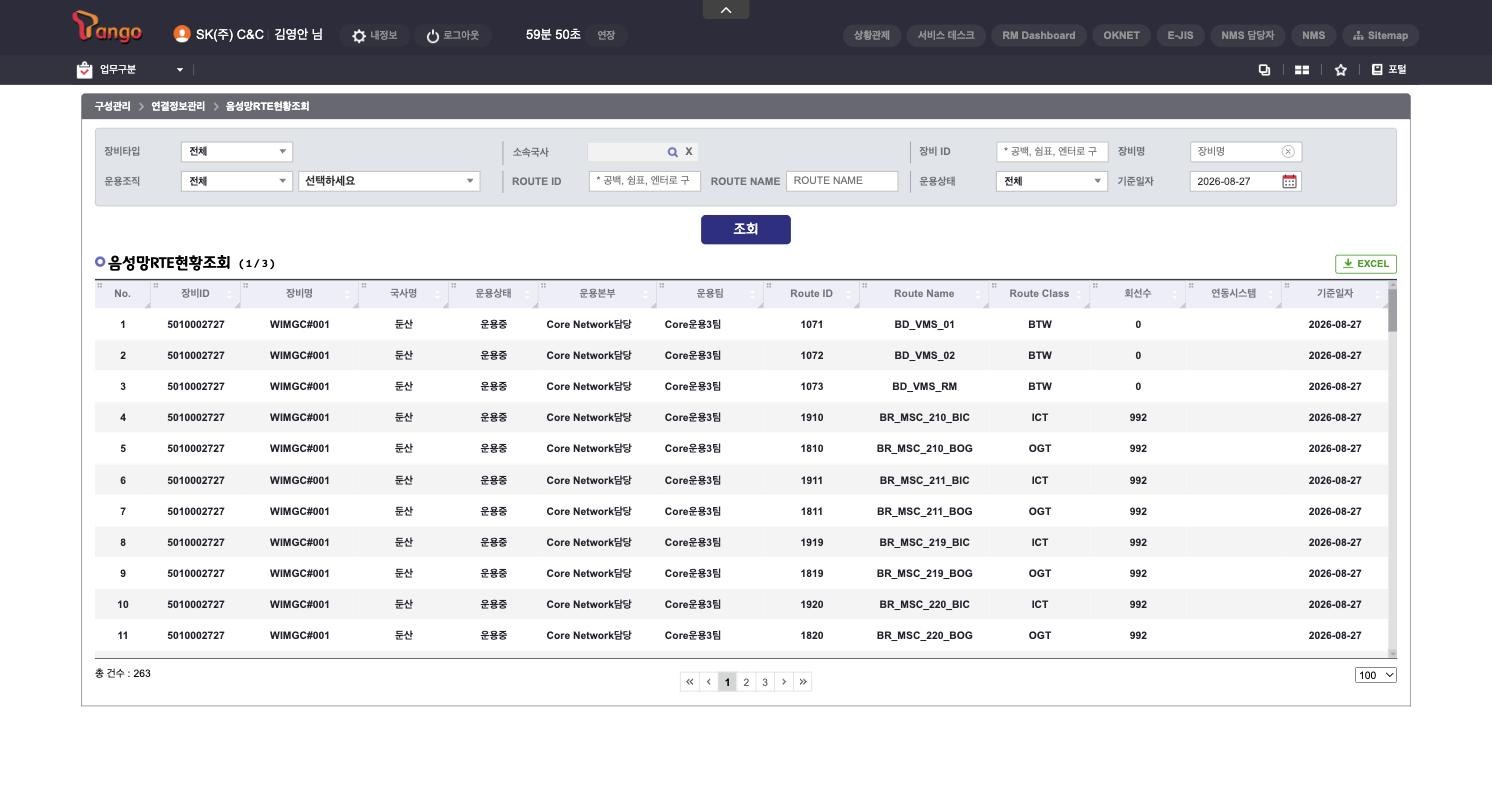Collapse top header with up chevron
Image resolution: width=1492 pixels, height=812 pixels.
[726, 10]
